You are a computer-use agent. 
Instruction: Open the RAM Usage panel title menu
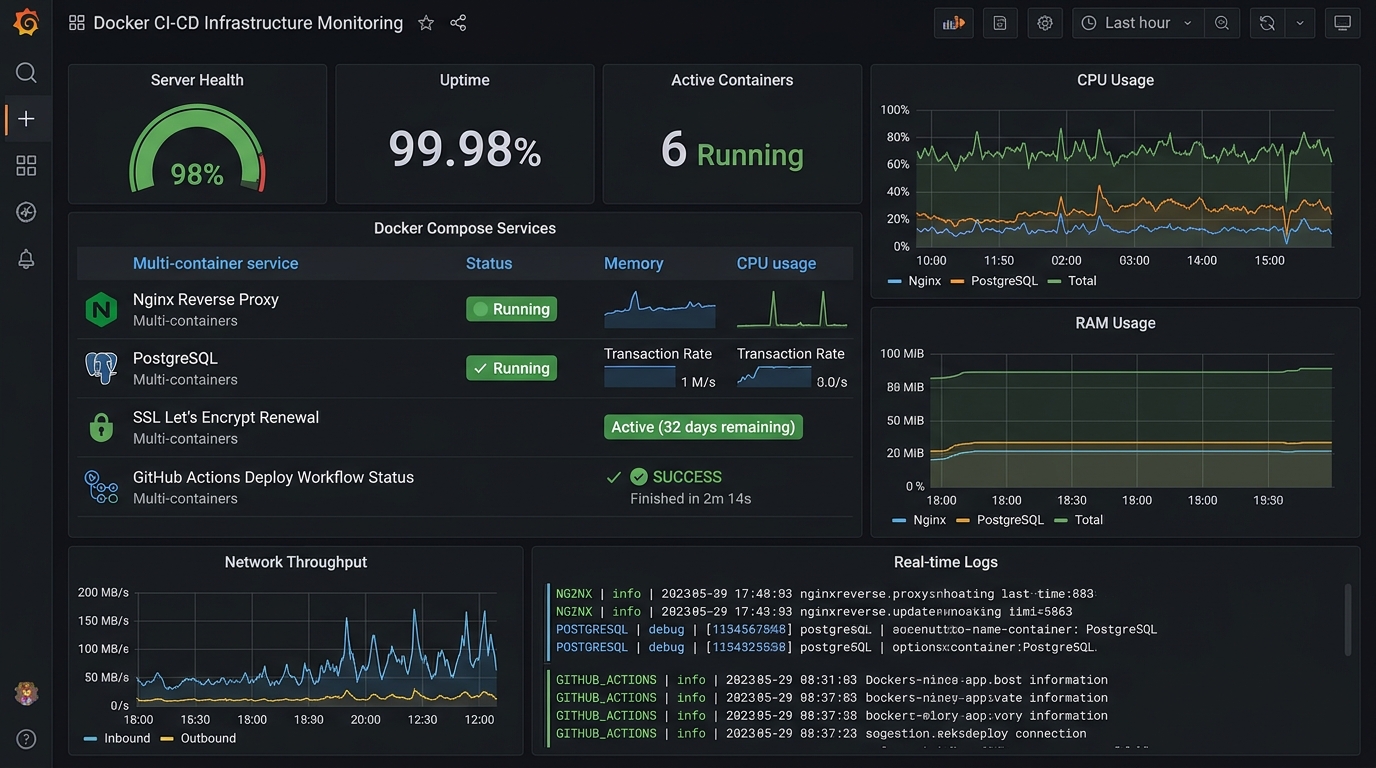tap(1115, 323)
